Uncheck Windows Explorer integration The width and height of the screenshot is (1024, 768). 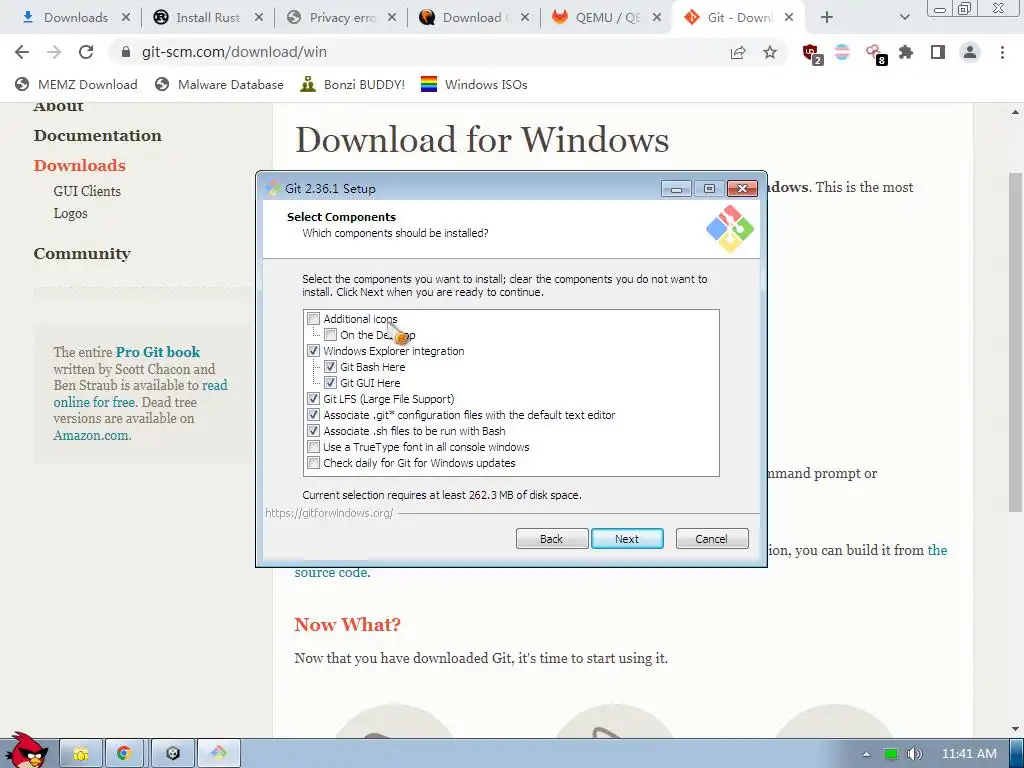(313, 351)
